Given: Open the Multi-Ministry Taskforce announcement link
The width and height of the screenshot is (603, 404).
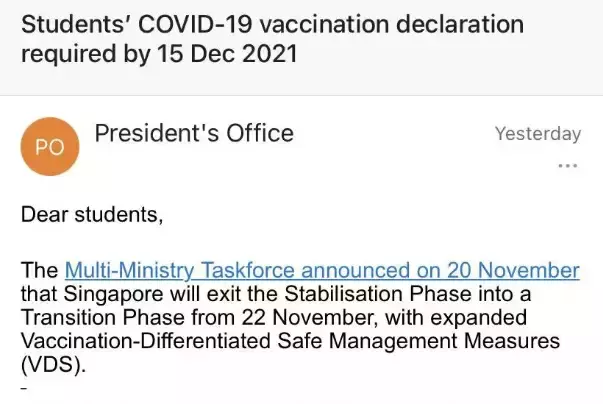Looking at the screenshot, I should coord(321,270).
